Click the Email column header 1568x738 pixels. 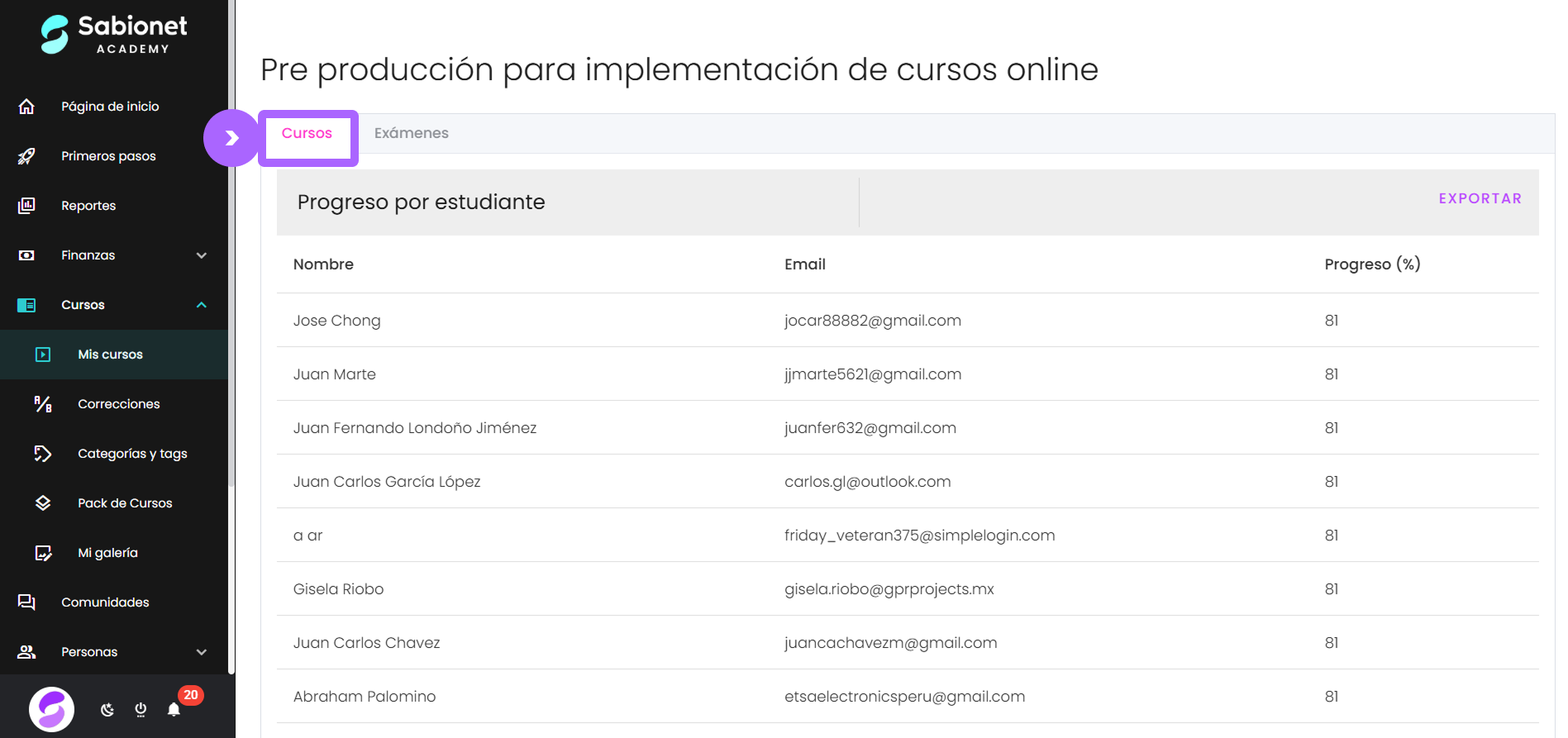click(x=805, y=264)
